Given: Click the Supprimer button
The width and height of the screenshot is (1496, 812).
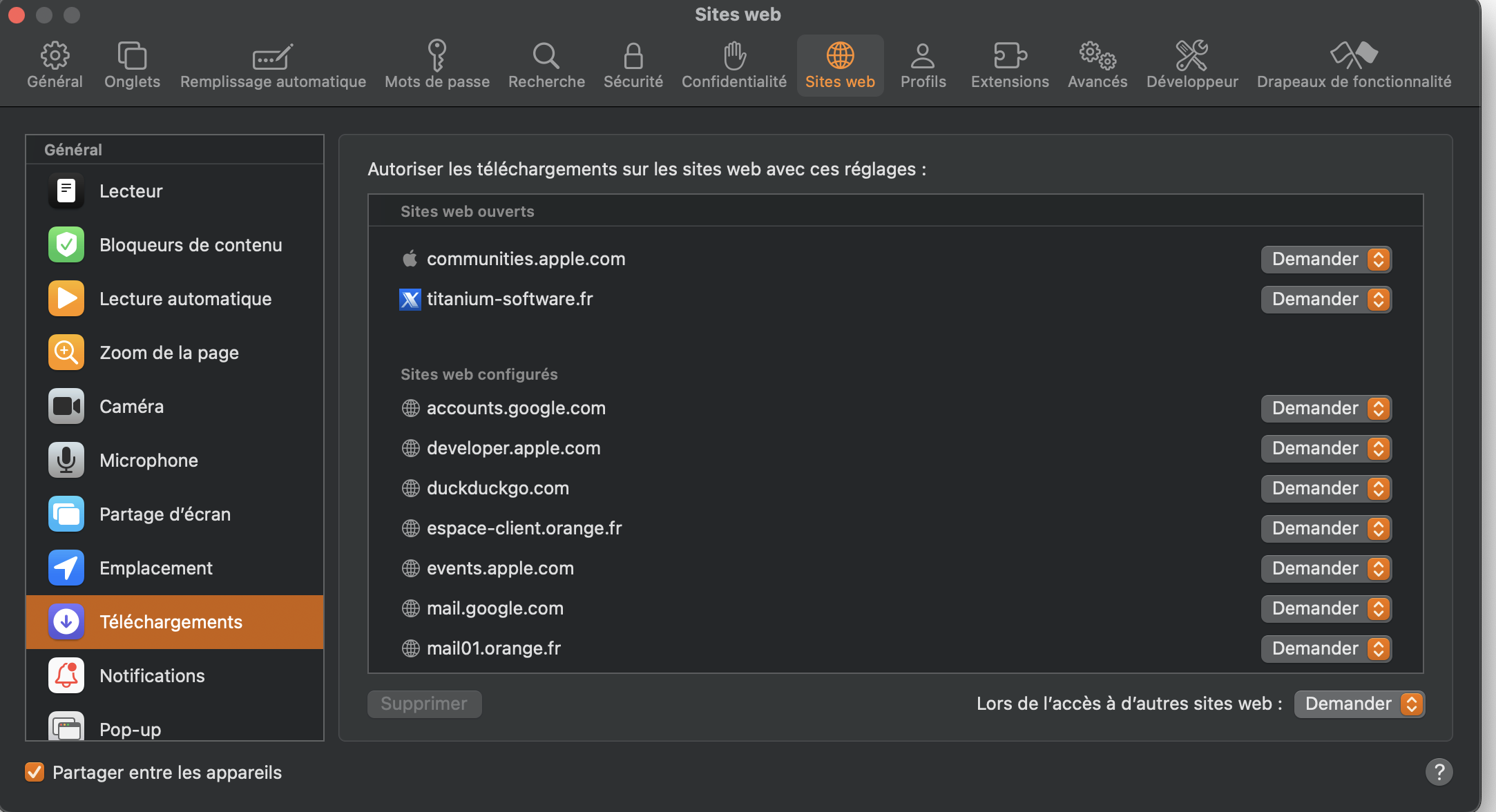Looking at the screenshot, I should click(x=424, y=704).
